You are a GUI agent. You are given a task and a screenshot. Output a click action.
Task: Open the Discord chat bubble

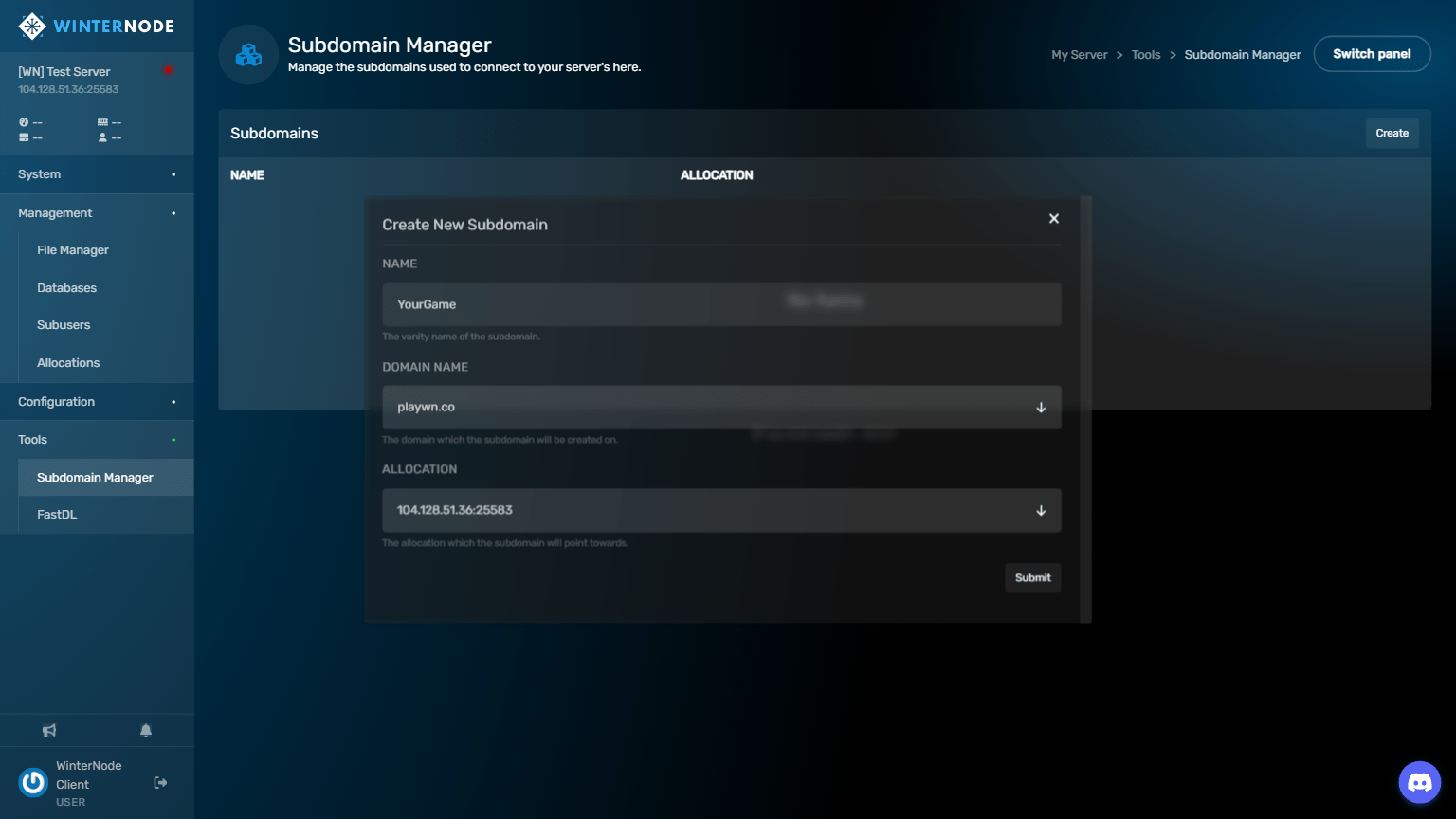pos(1419,782)
